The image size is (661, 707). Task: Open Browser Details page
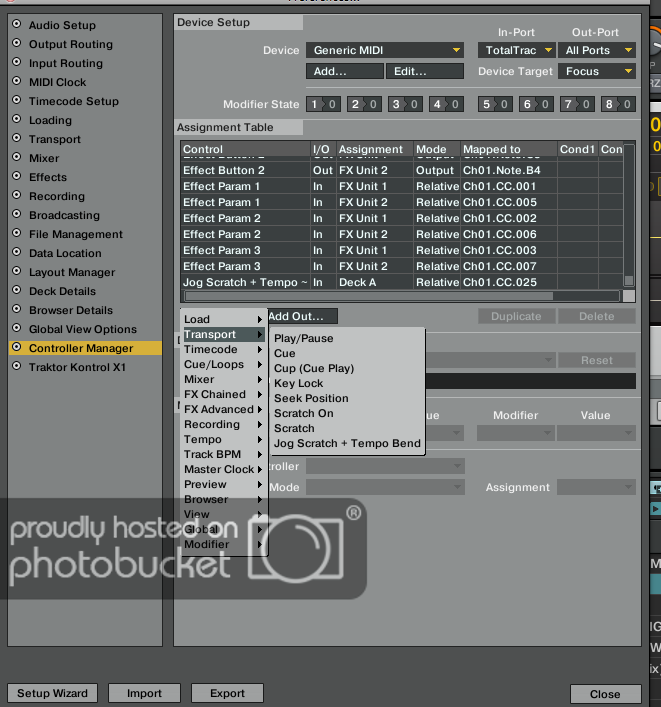(x=71, y=310)
